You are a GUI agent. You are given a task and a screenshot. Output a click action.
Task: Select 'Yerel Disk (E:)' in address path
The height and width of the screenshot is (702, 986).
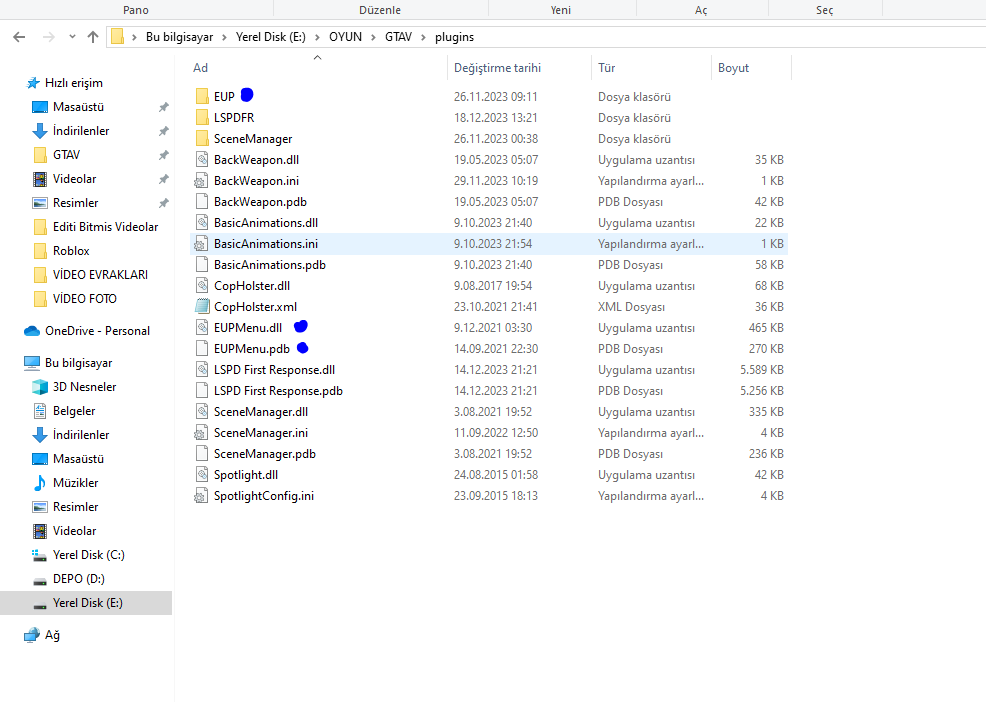(270, 37)
